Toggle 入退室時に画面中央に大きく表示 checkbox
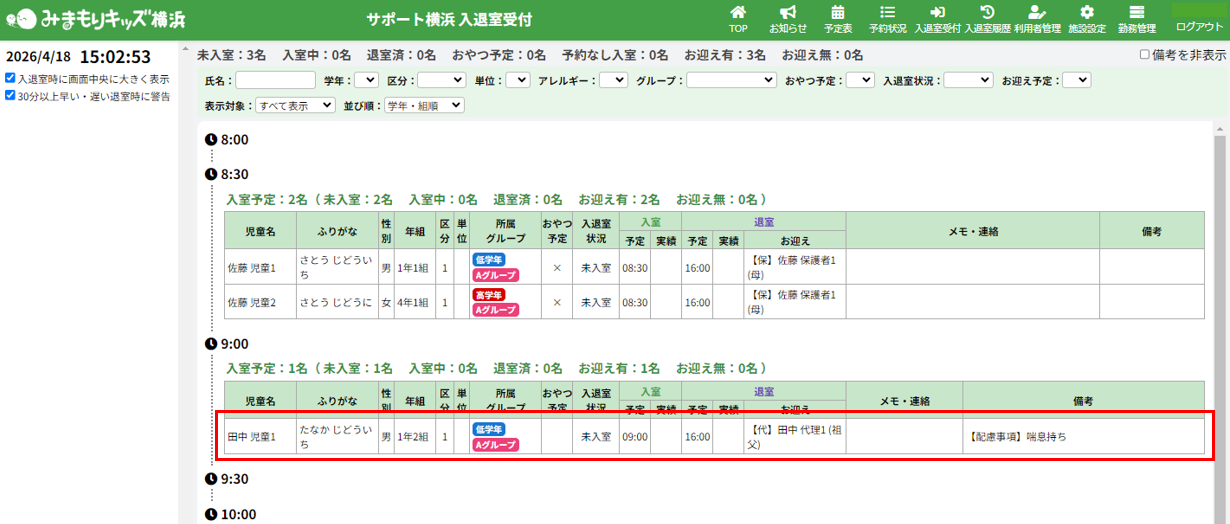The height and width of the screenshot is (524, 1230). [x=10, y=78]
